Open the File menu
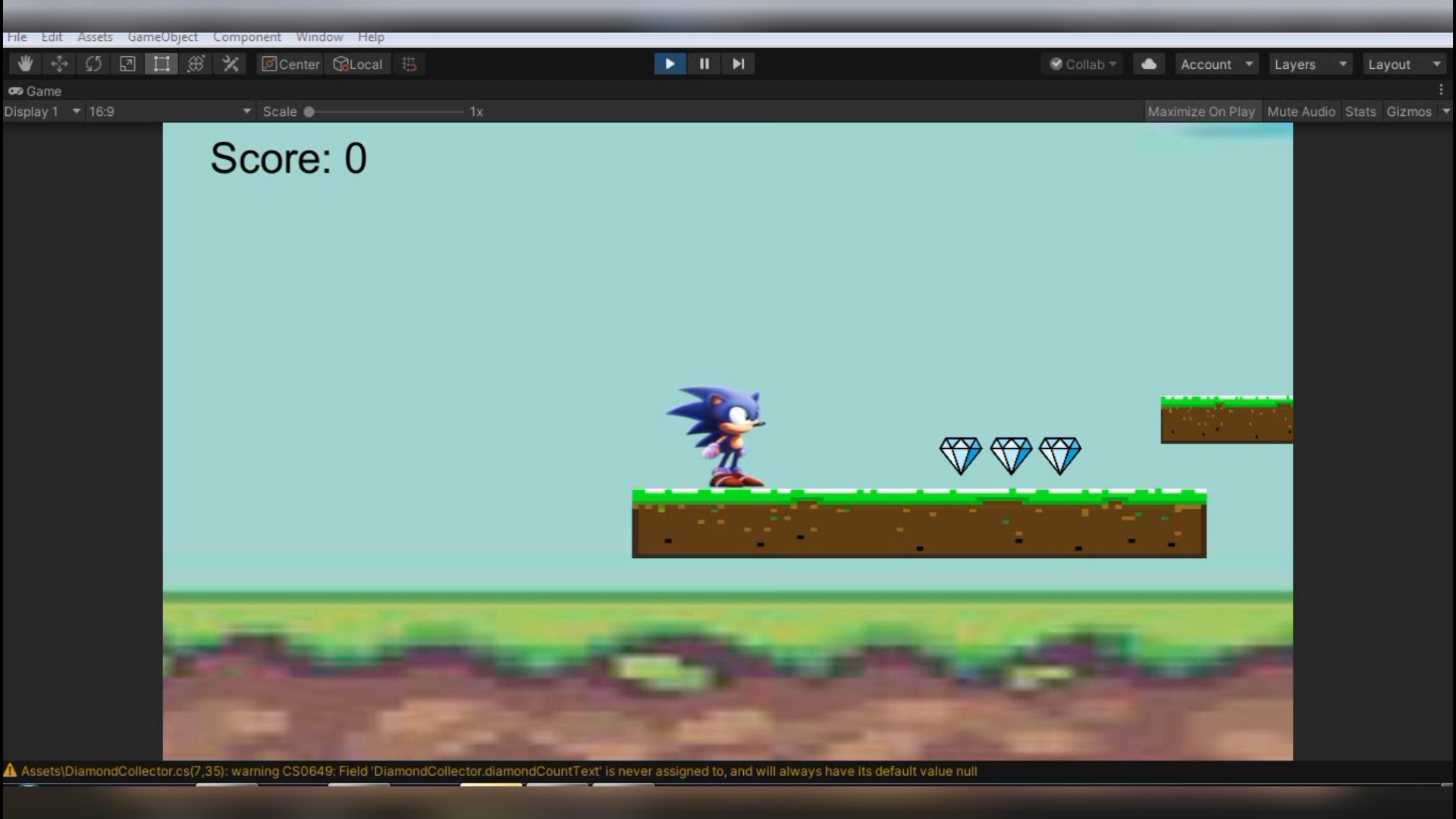 [x=17, y=37]
